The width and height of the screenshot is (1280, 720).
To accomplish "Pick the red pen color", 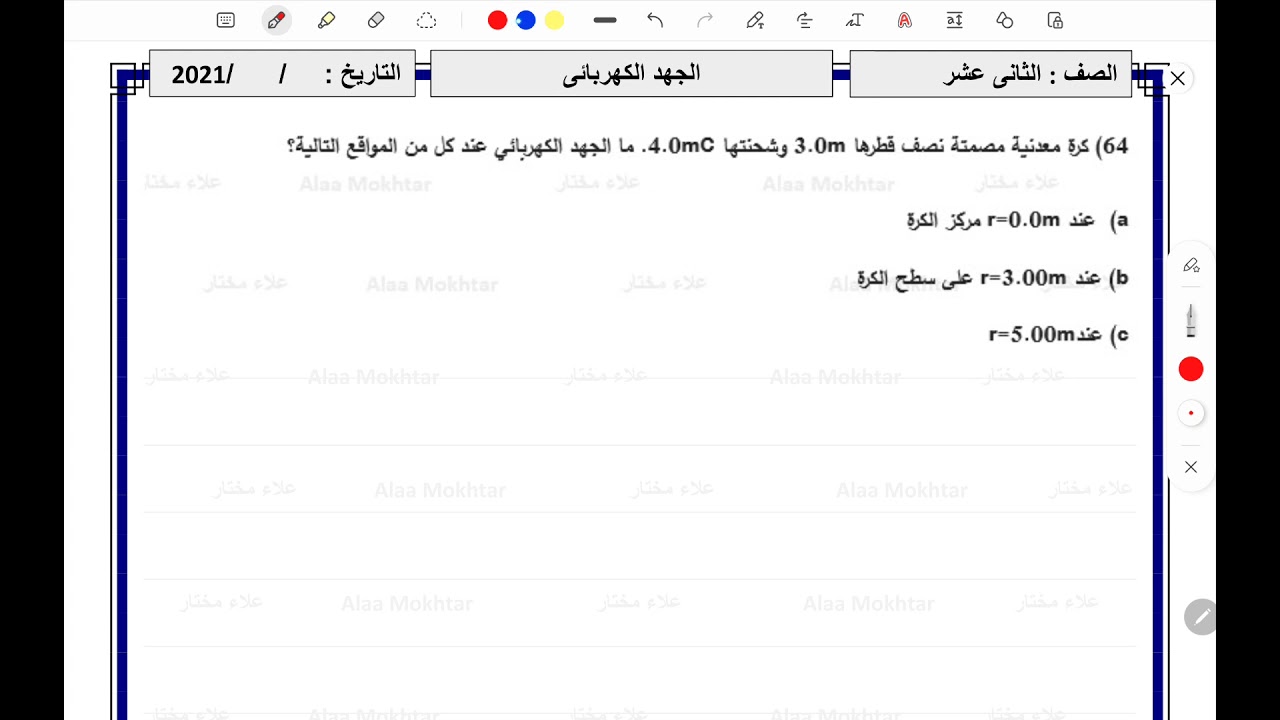I will pos(497,20).
